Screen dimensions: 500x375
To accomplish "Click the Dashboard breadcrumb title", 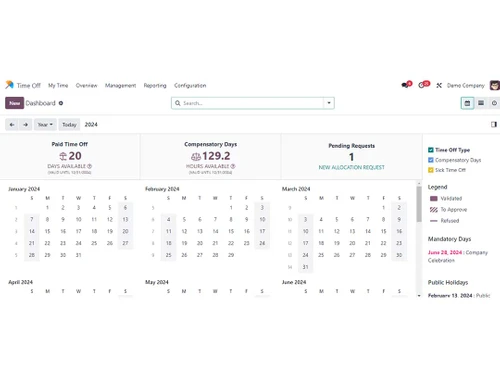I will (40, 103).
